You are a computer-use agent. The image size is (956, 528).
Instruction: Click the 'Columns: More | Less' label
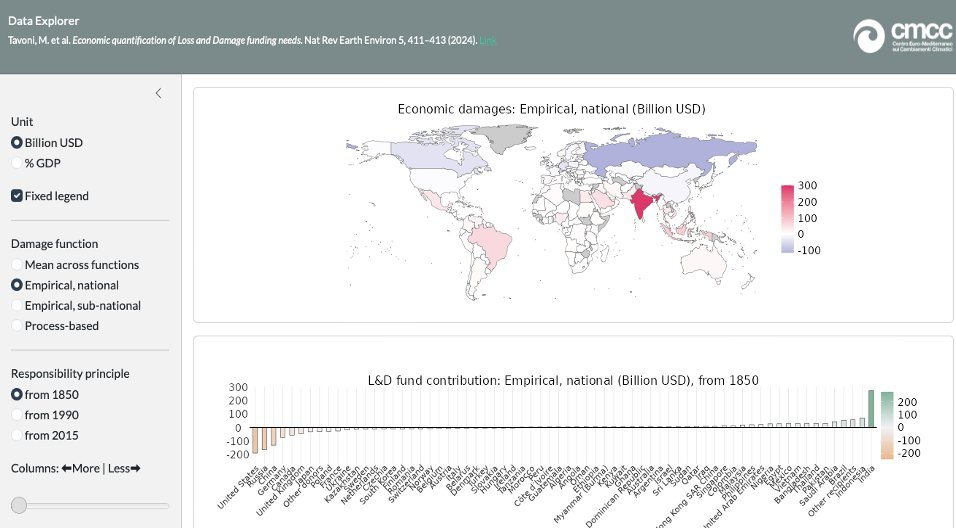[x=76, y=469]
